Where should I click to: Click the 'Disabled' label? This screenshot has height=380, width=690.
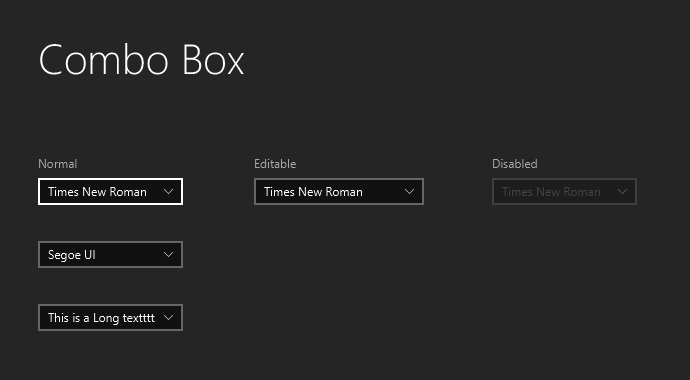coord(514,164)
